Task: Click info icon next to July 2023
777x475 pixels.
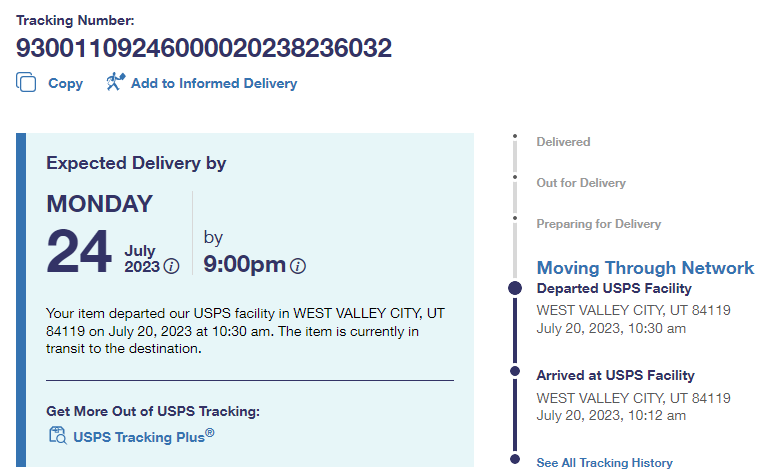Action: (x=171, y=266)
